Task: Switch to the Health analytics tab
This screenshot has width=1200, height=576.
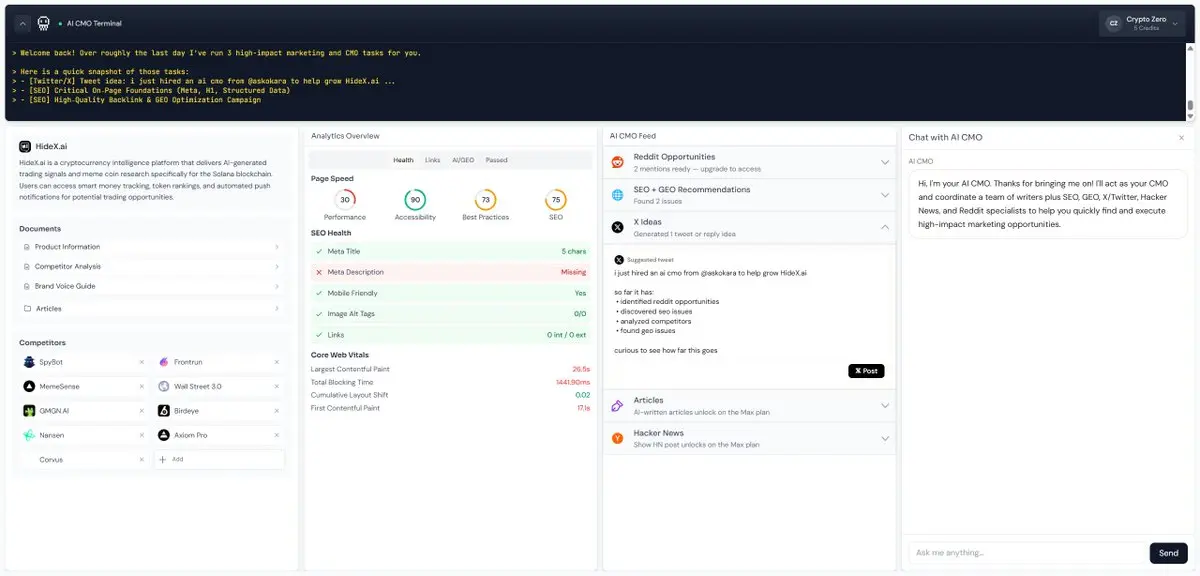Action: point(403,160)
